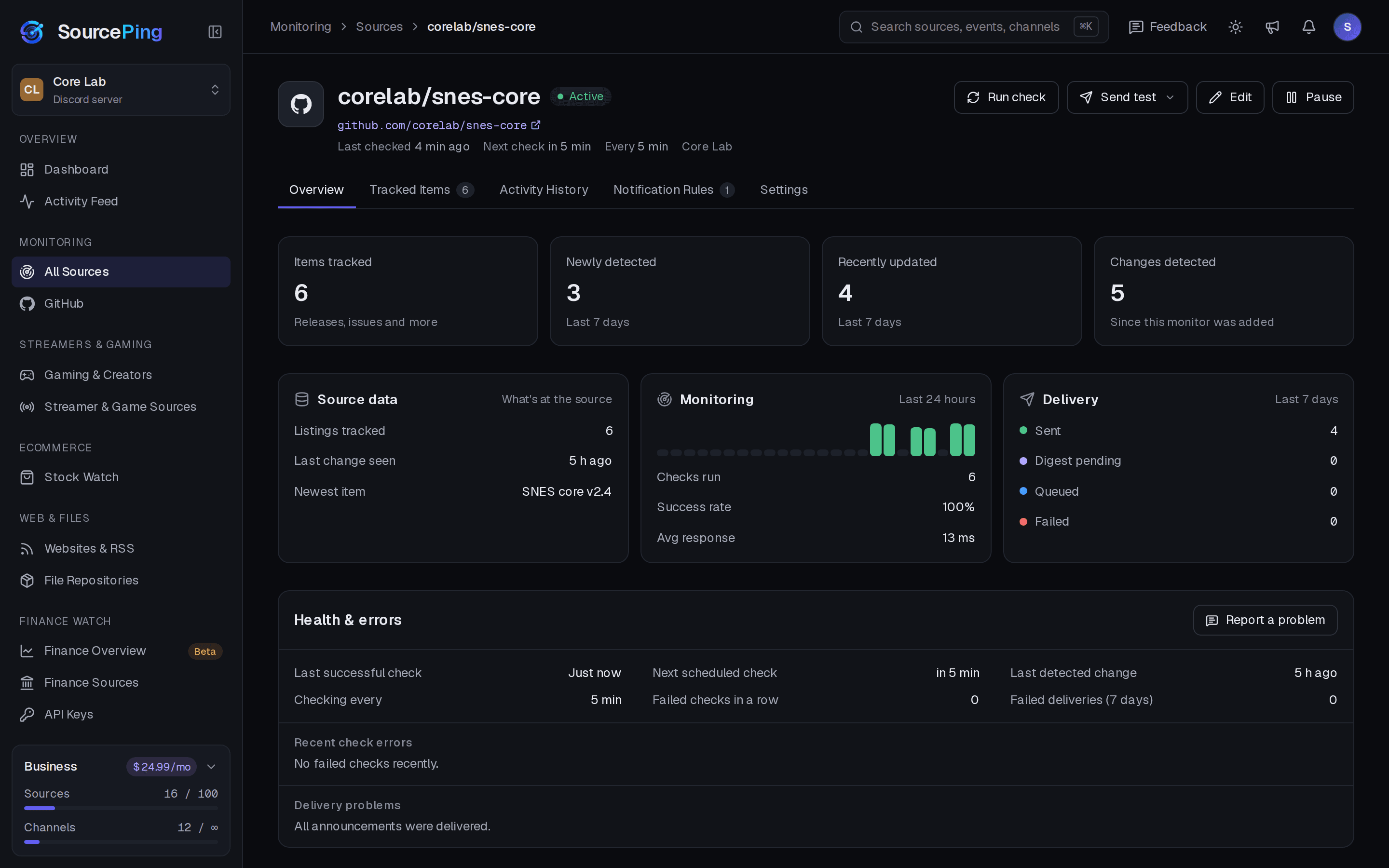Click the search sources input field
This screenshot has width=1389, height=868.
coord(973,27)
